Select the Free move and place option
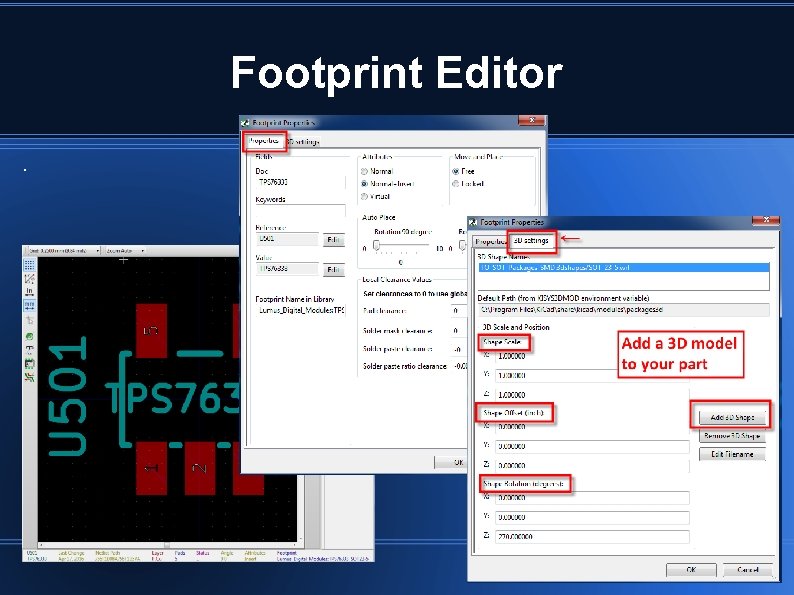Image resolution: width=794 pixels, height=595 pixels. click(456, 171)
